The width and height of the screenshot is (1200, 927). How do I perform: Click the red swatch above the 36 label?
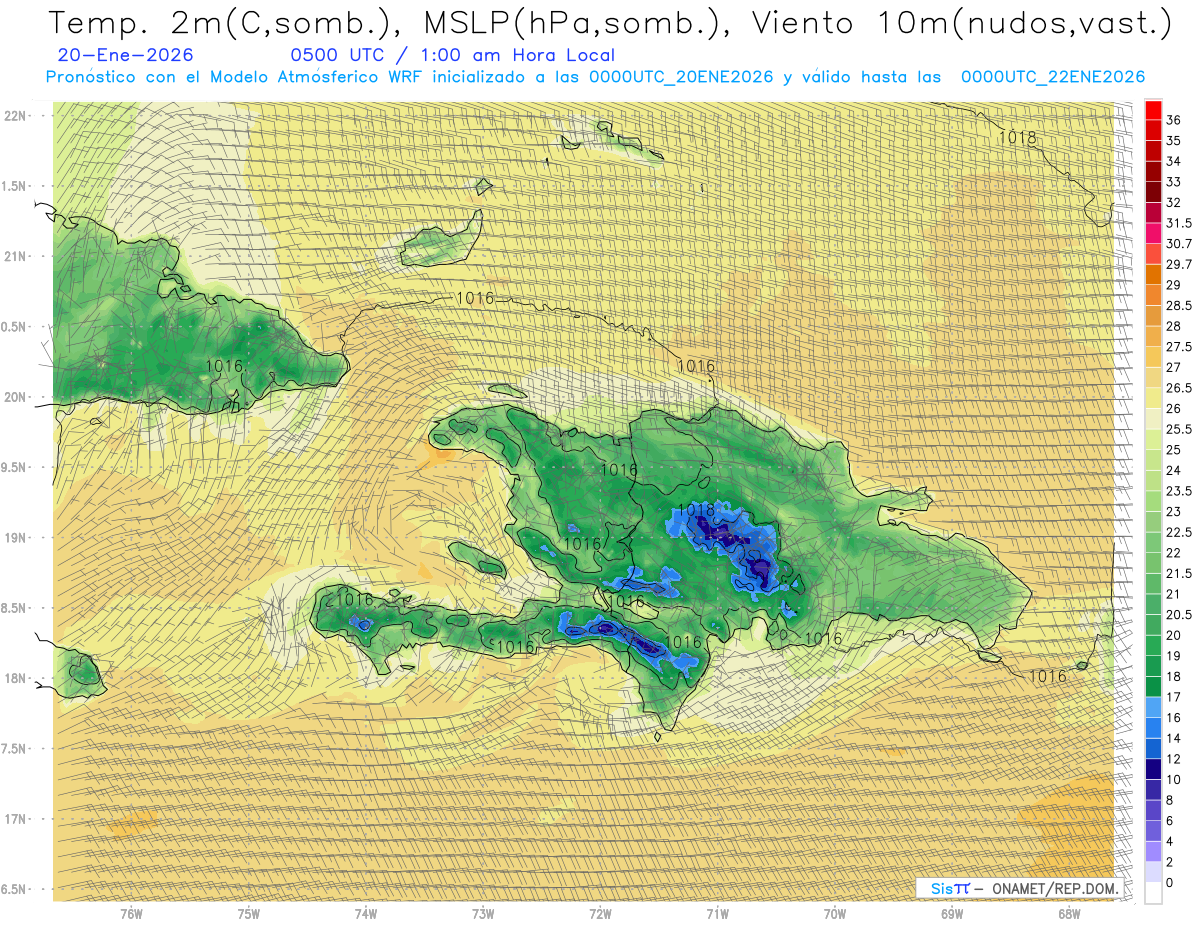coord(1153,109)
